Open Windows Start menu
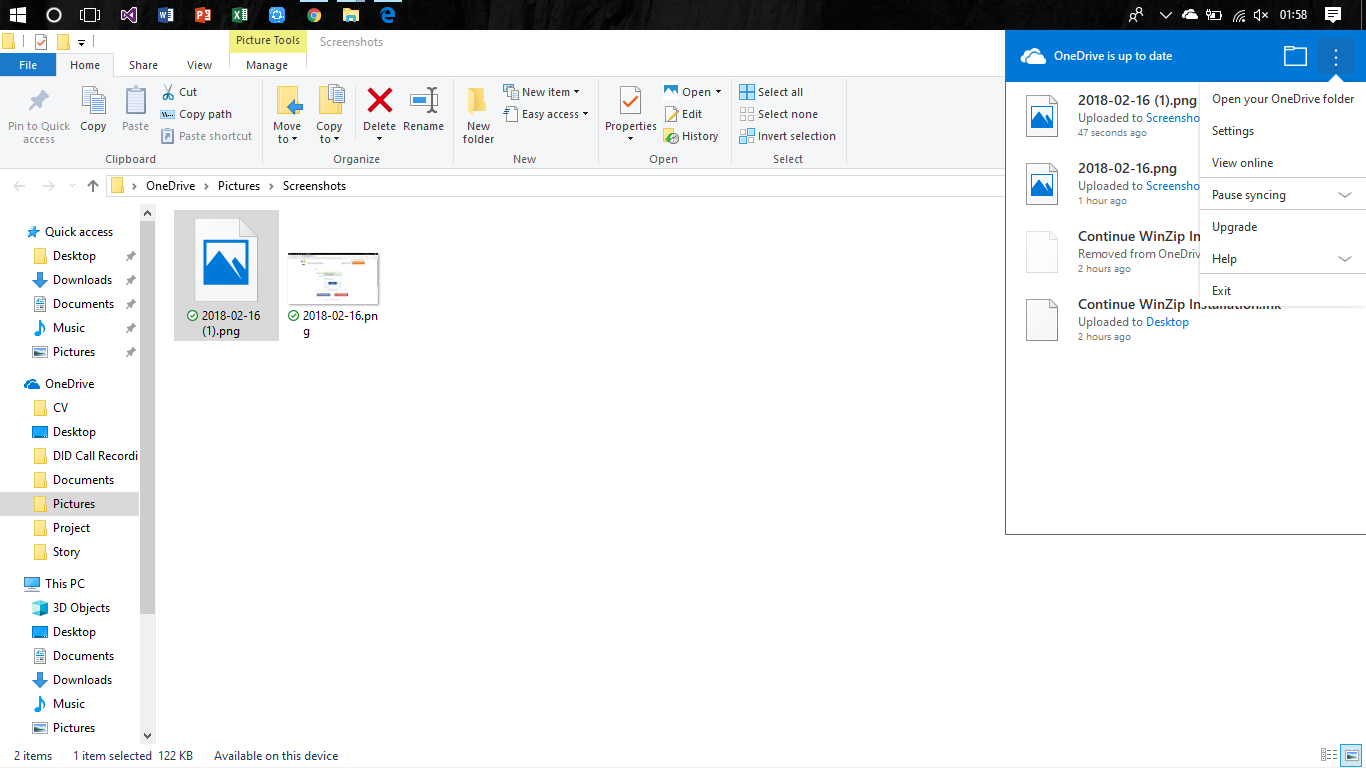 (17, 15)
